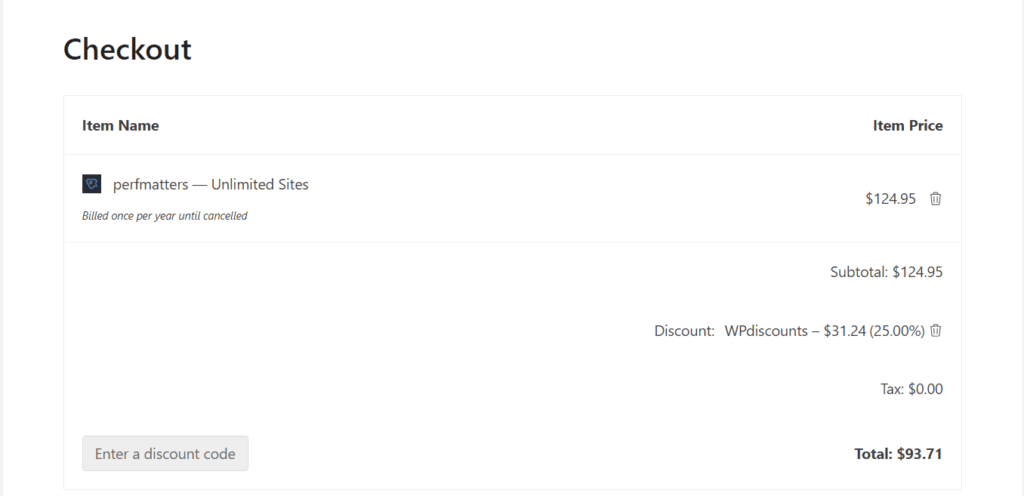Click the Billed once per year note
The height and width of the screenshot is (496, 1024).
tap(165, 216)
